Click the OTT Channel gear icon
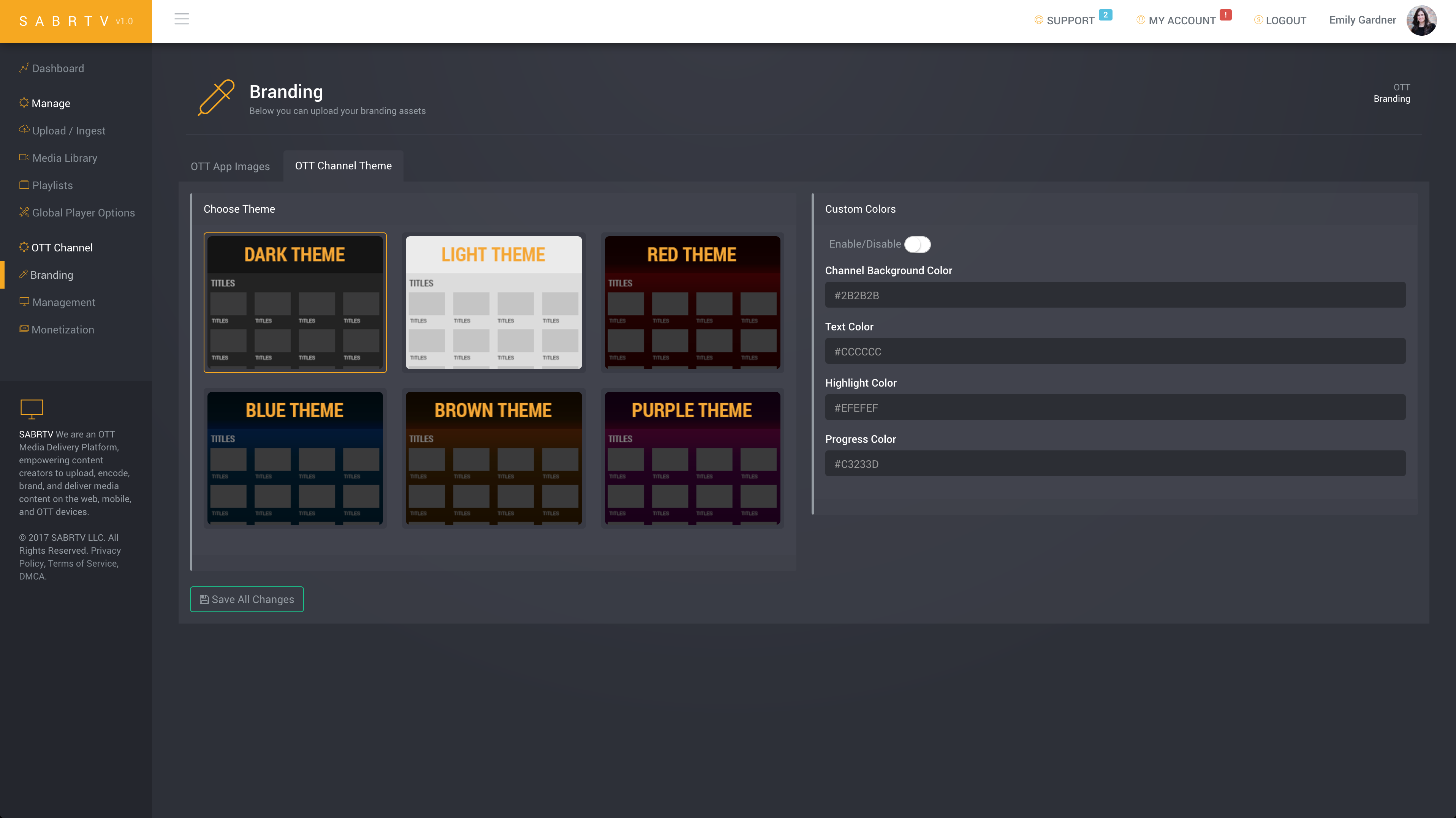 24,247
